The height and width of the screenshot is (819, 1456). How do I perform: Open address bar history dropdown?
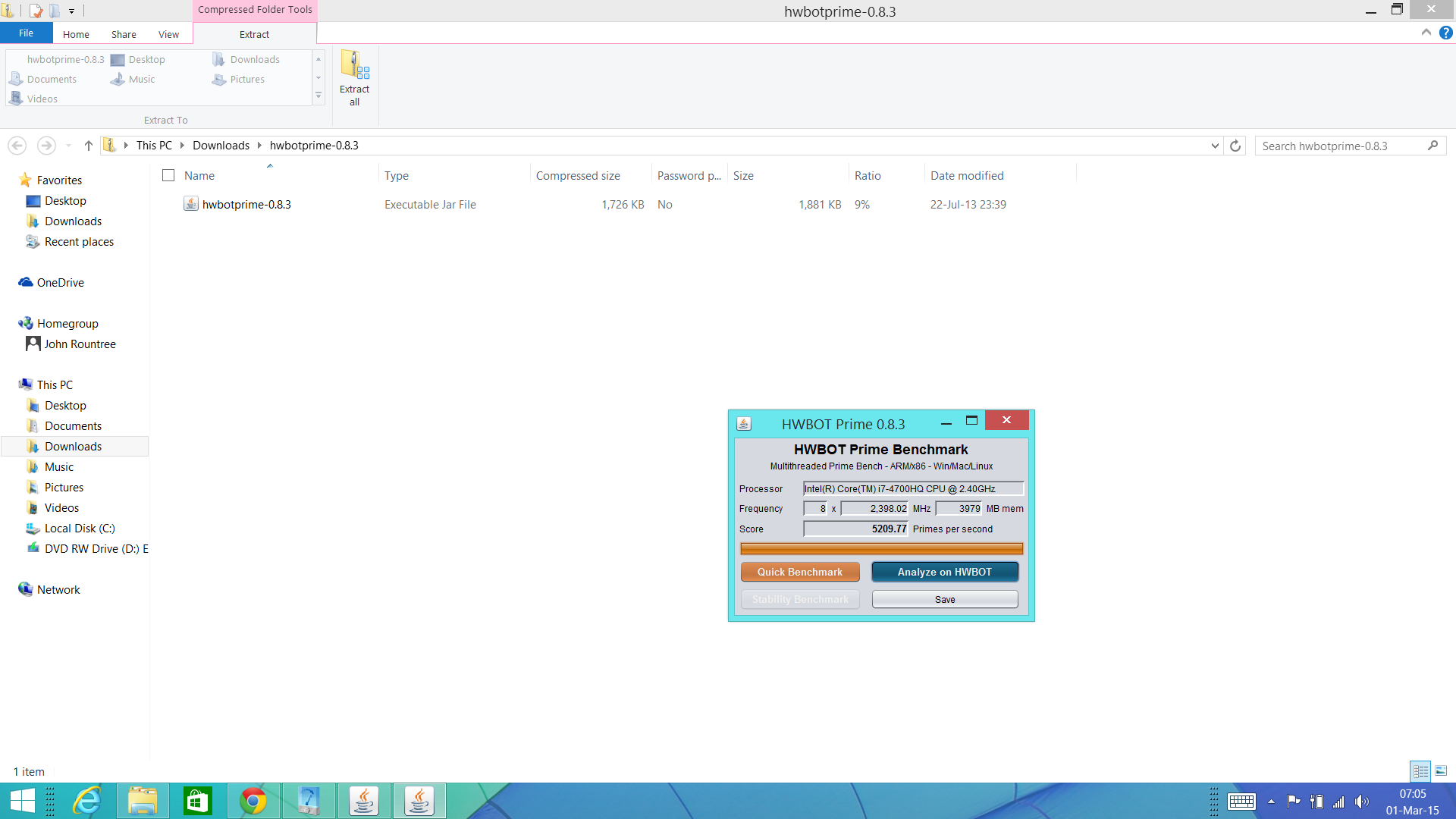1215,146
